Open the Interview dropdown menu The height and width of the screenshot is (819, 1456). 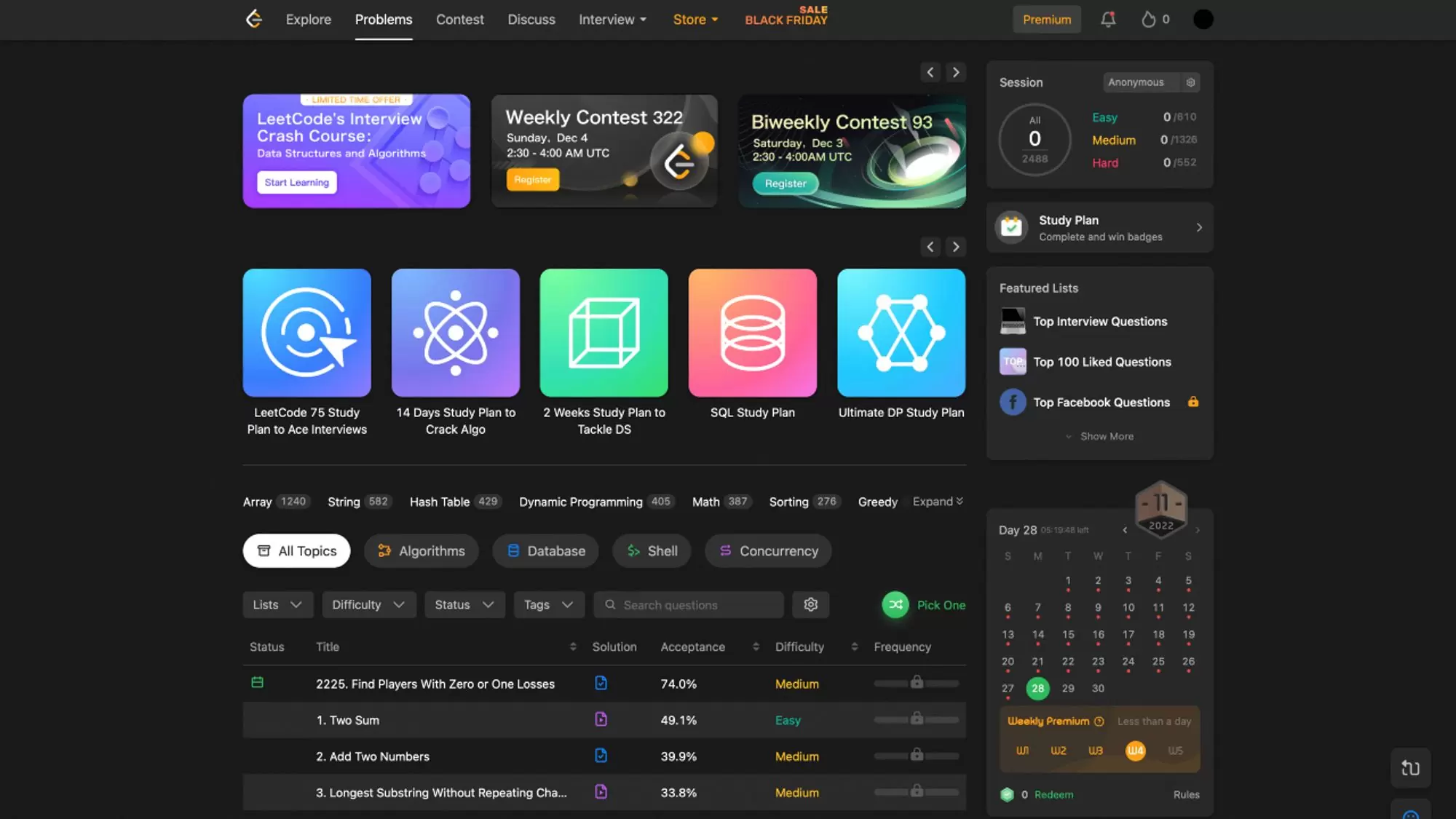point(613,20)
